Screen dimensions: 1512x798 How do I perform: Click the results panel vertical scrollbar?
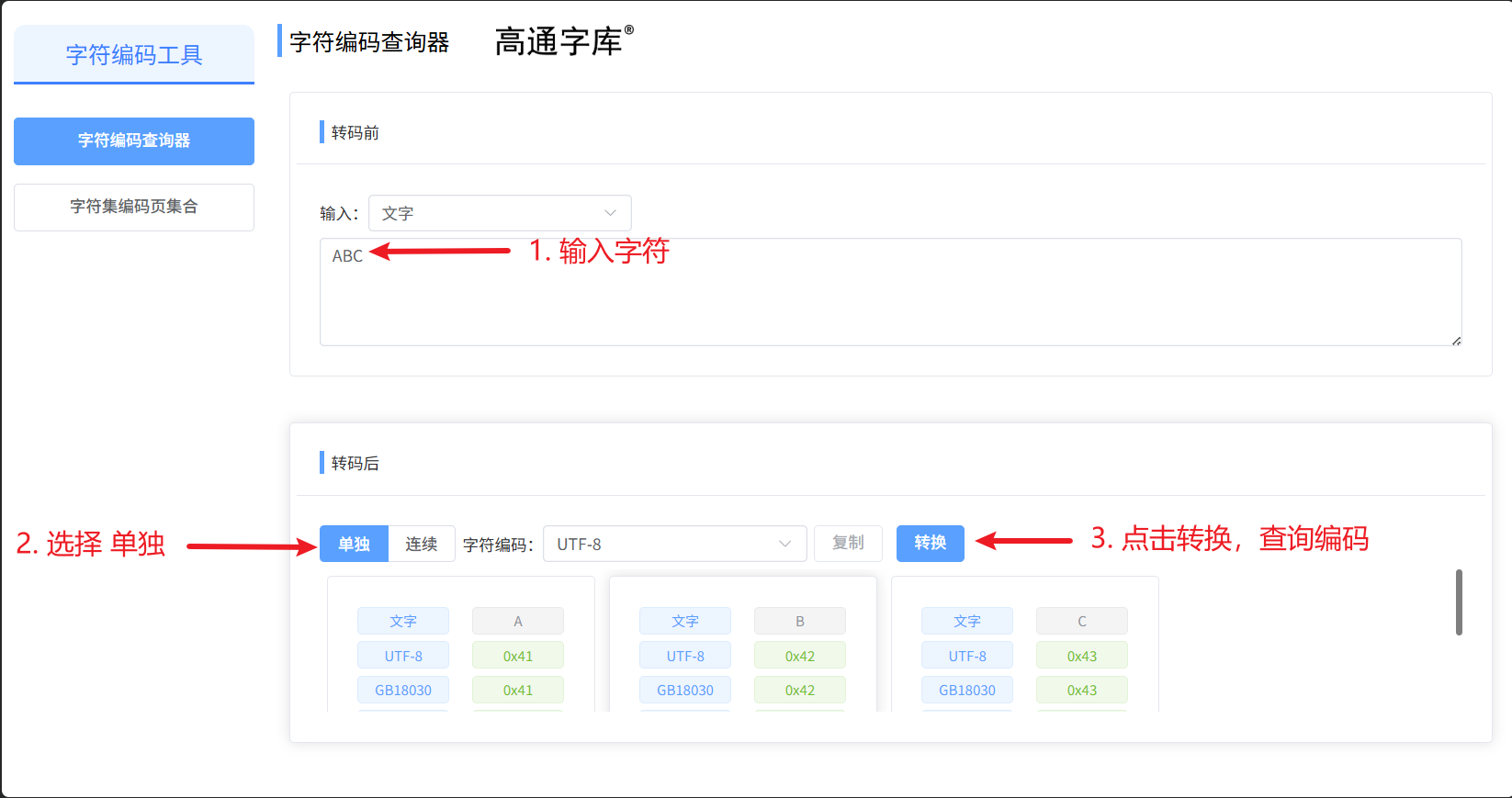click(x=1459, y=602)
